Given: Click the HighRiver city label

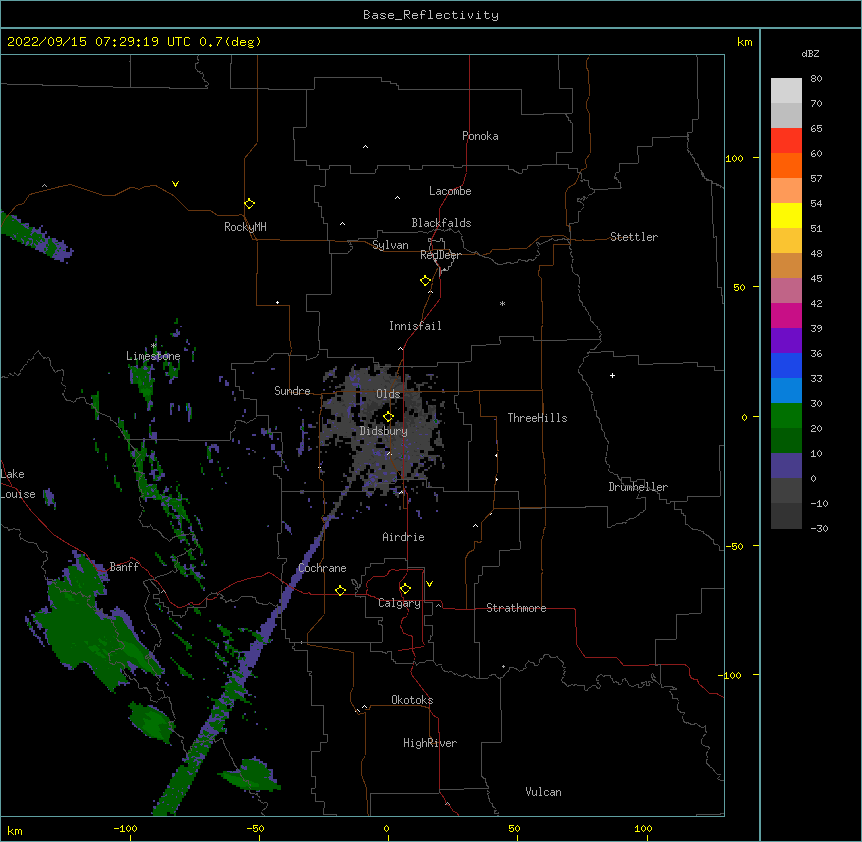Looking at the screenshot, I should tap(430, 743).
